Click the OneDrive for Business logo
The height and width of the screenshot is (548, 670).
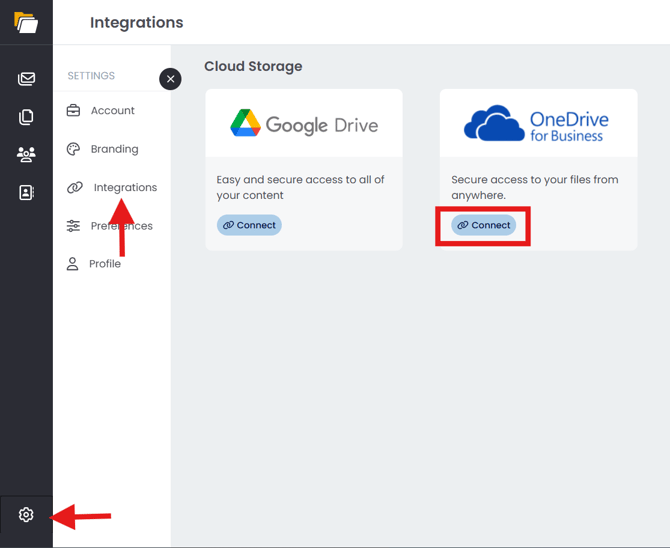coord(536,123)
